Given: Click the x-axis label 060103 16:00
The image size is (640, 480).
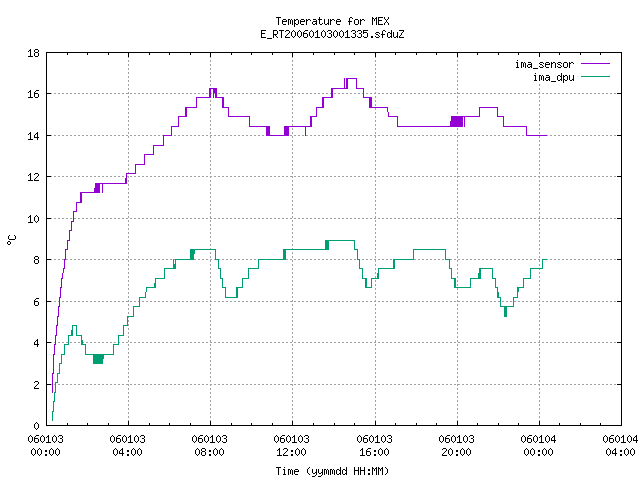Looking at the screenshot, I should click(x=374, y=446).
